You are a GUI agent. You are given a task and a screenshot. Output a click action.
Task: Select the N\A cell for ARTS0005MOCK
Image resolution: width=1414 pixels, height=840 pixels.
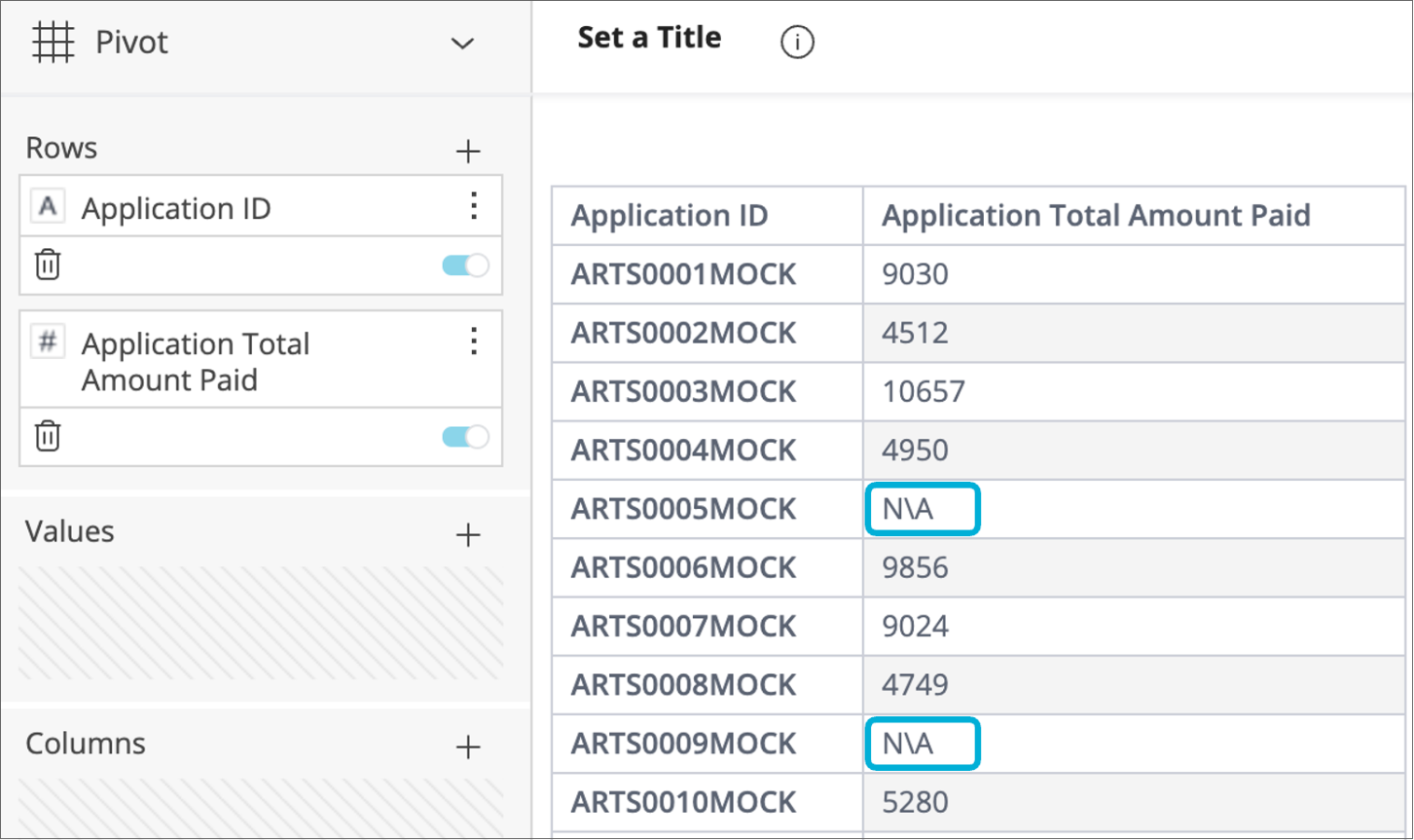(x=922, y=509)
